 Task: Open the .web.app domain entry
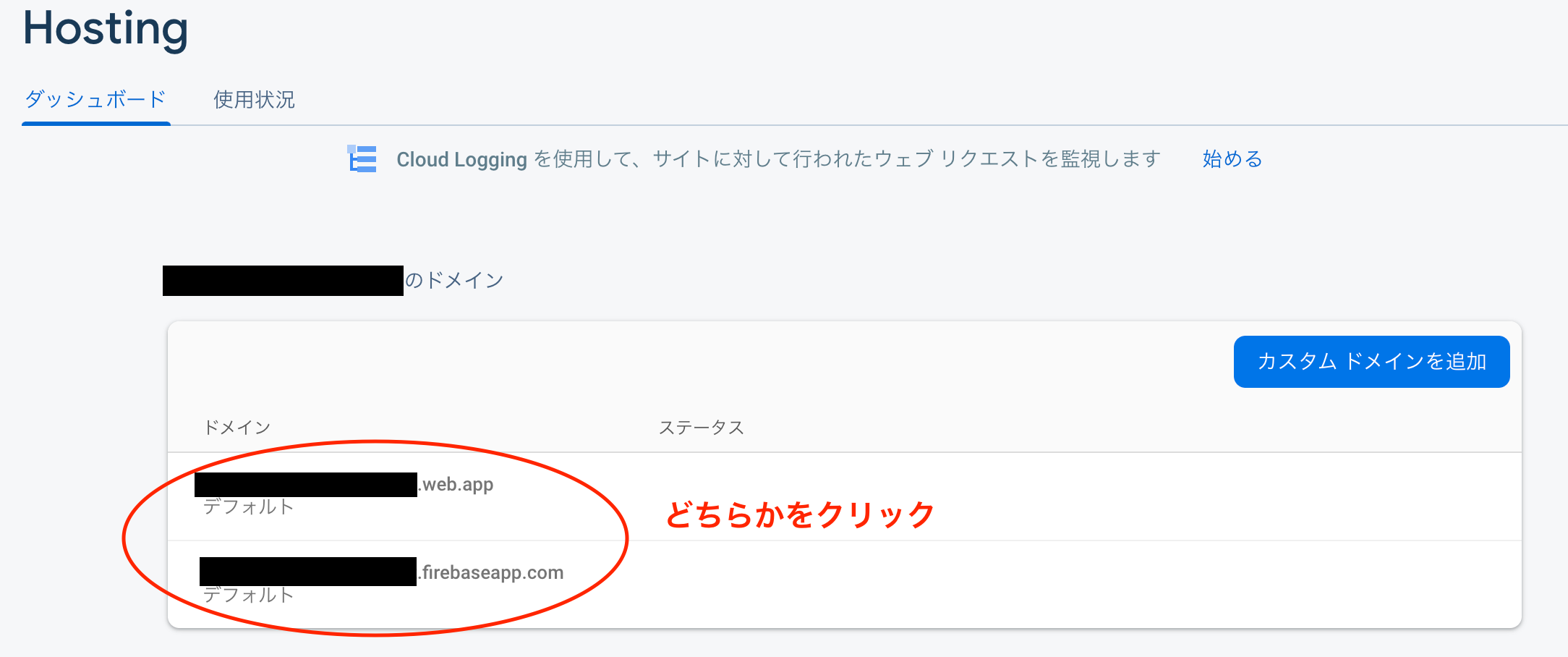(x=344, y=485)
